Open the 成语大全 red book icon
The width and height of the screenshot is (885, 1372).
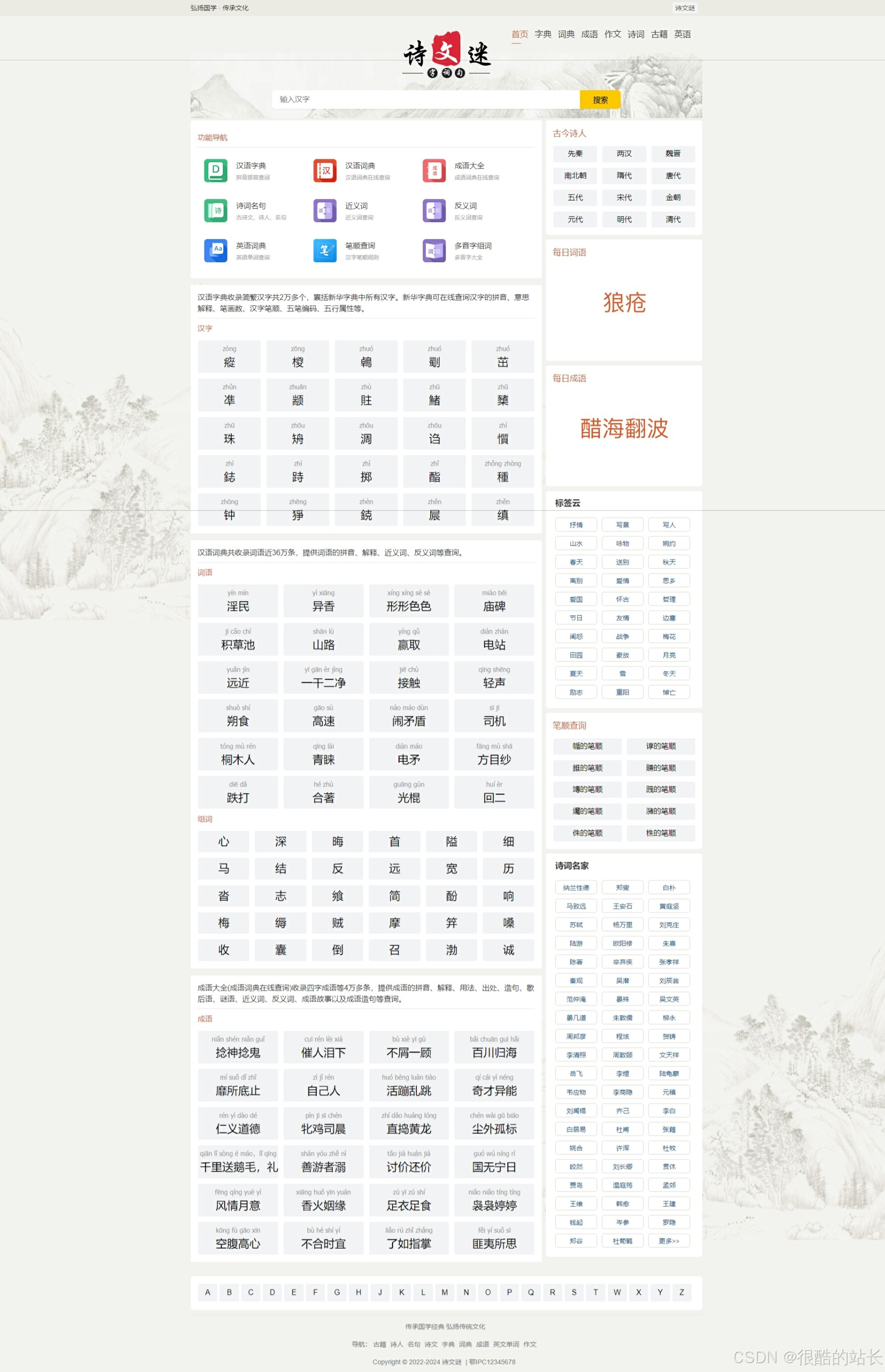pyautogui.click(x=434, y=171)
